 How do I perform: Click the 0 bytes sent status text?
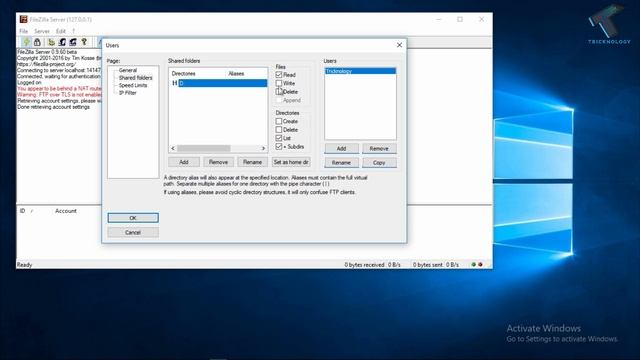[436, 265]
